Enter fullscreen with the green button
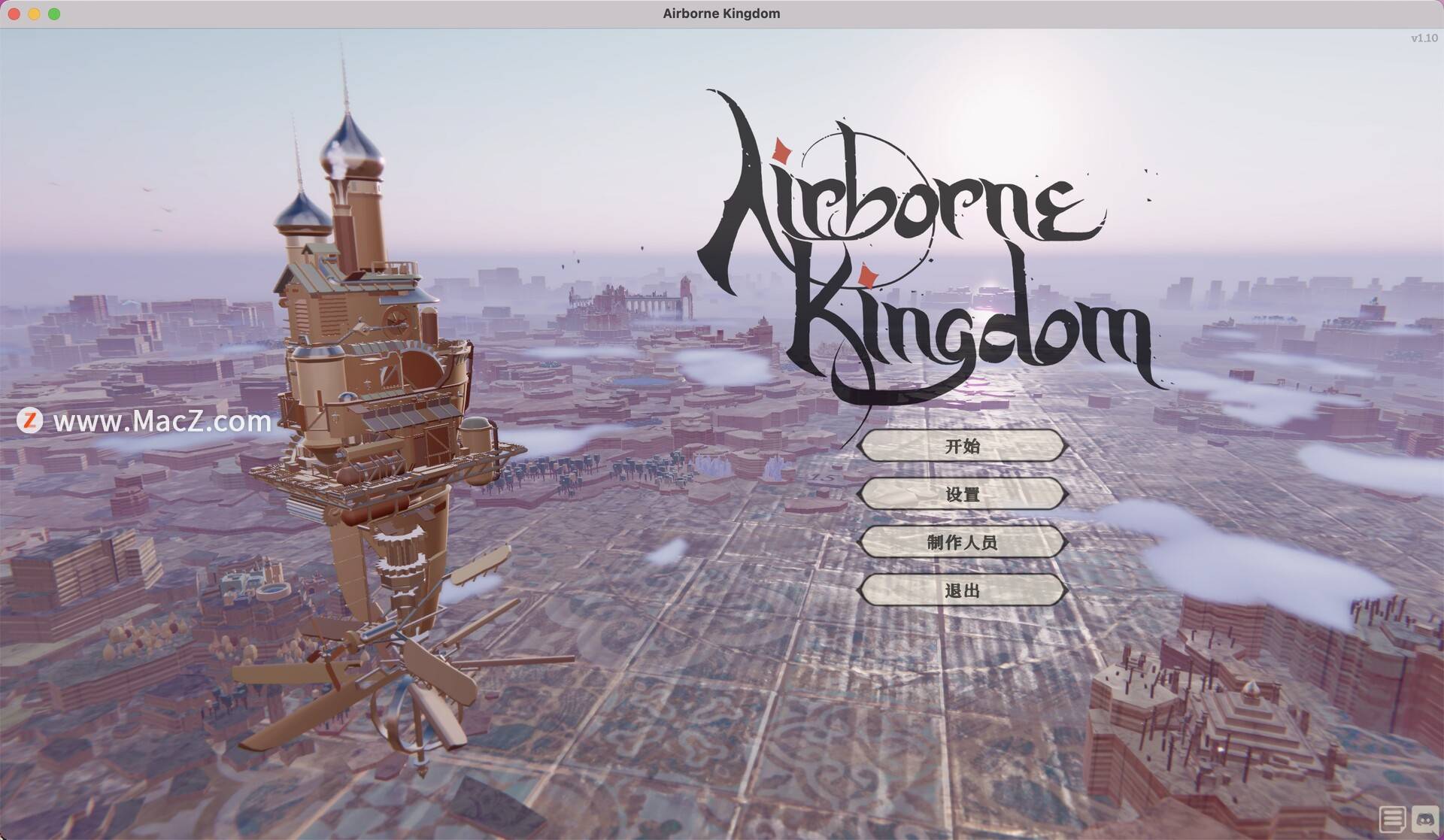 pyautogui.click(x=54, y=14)
